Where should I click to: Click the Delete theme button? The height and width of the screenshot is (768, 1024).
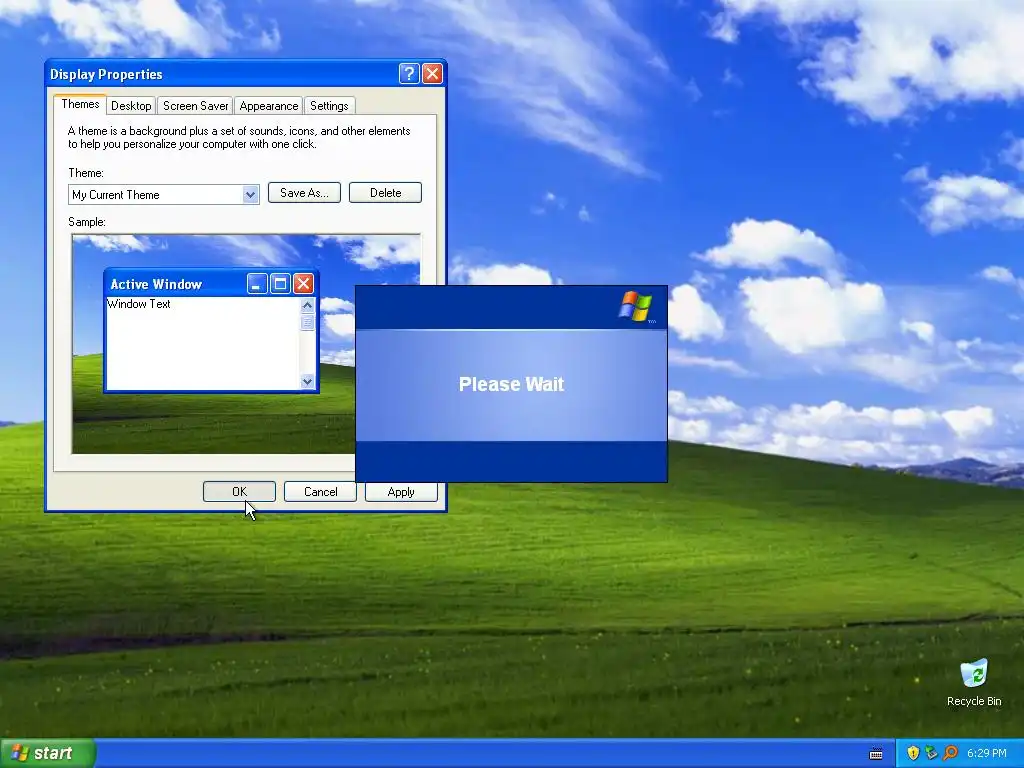[385, 193]
